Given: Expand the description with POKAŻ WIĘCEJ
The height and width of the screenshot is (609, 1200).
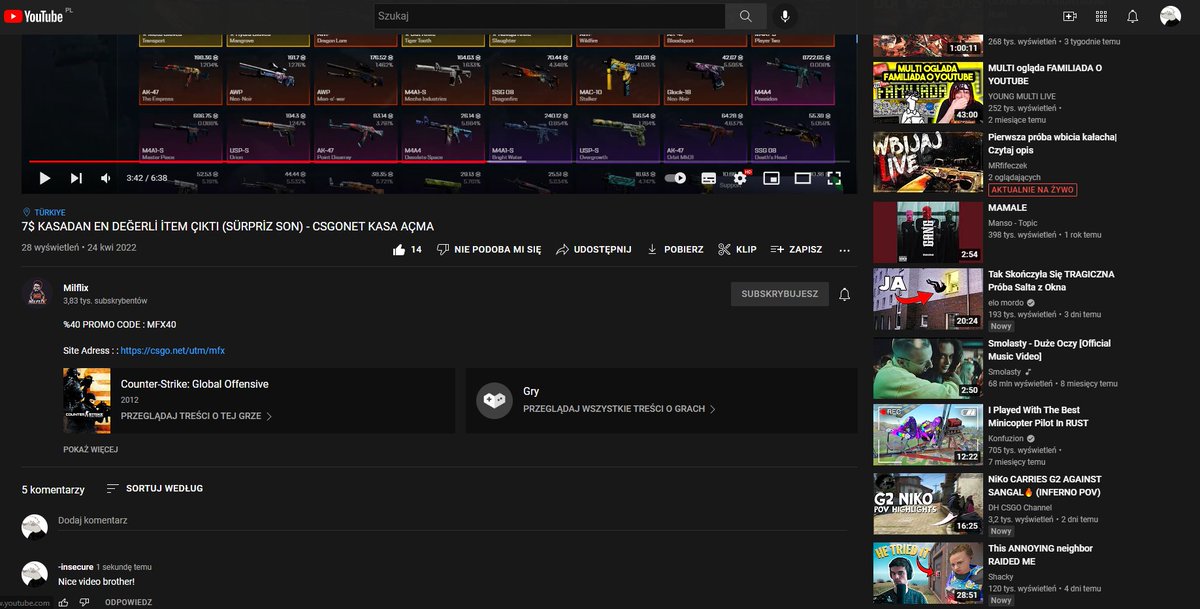Looking at the screenshot, I should click(x=90, y=450).
